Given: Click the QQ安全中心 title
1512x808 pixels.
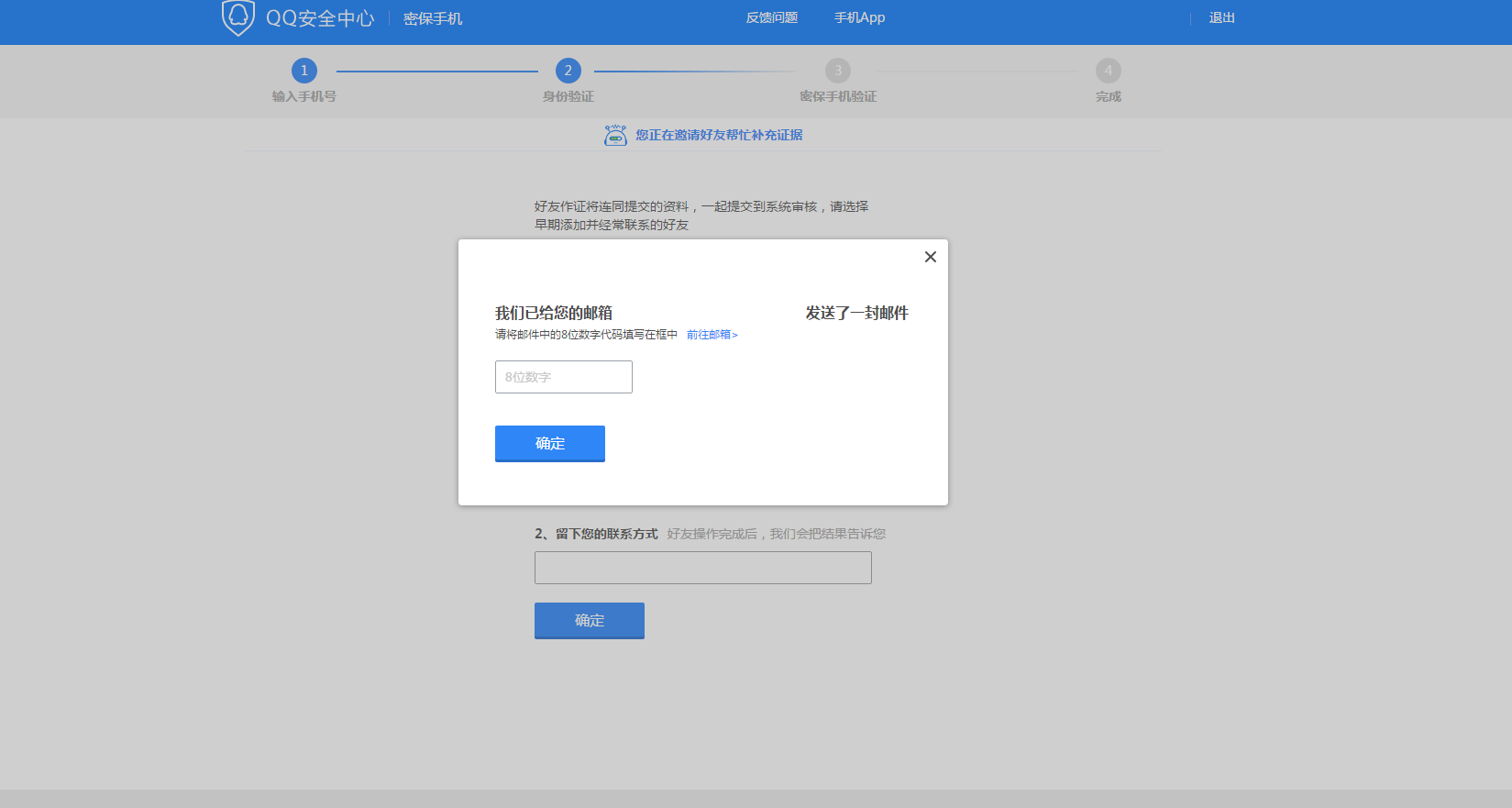Looking at the screenshot, I should [x=320, y=18].
